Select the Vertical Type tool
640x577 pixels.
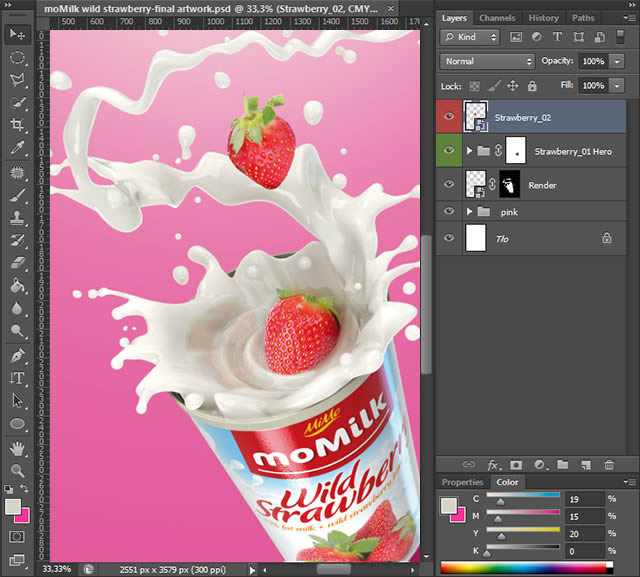[17, 378]
